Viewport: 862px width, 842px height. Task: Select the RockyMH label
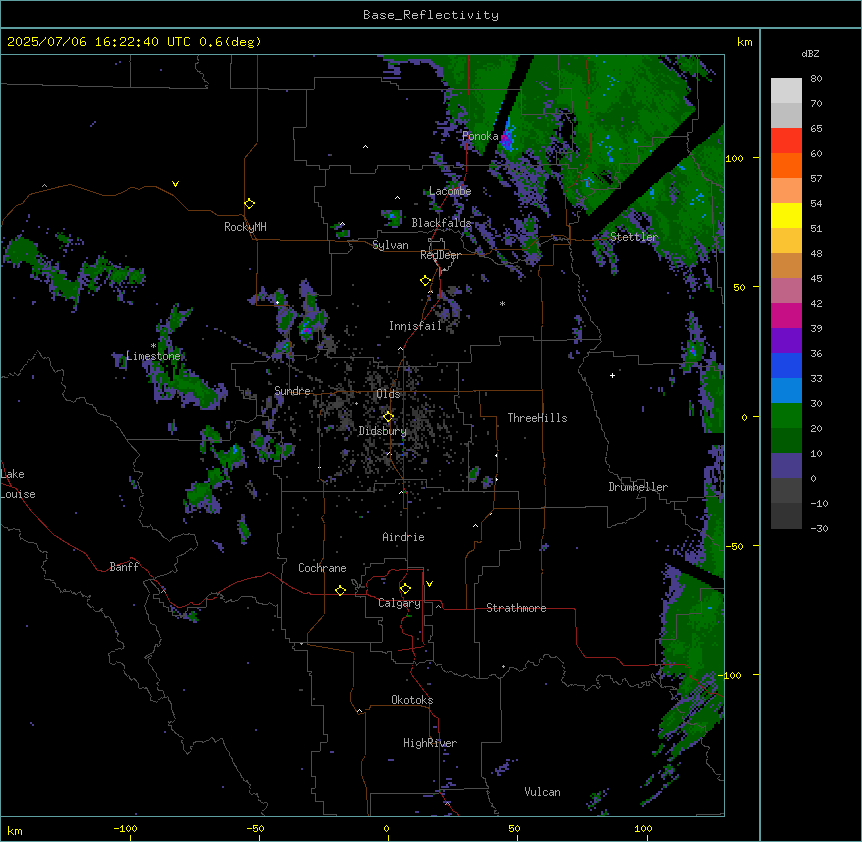pyautogui.click(x=245, y=227)
